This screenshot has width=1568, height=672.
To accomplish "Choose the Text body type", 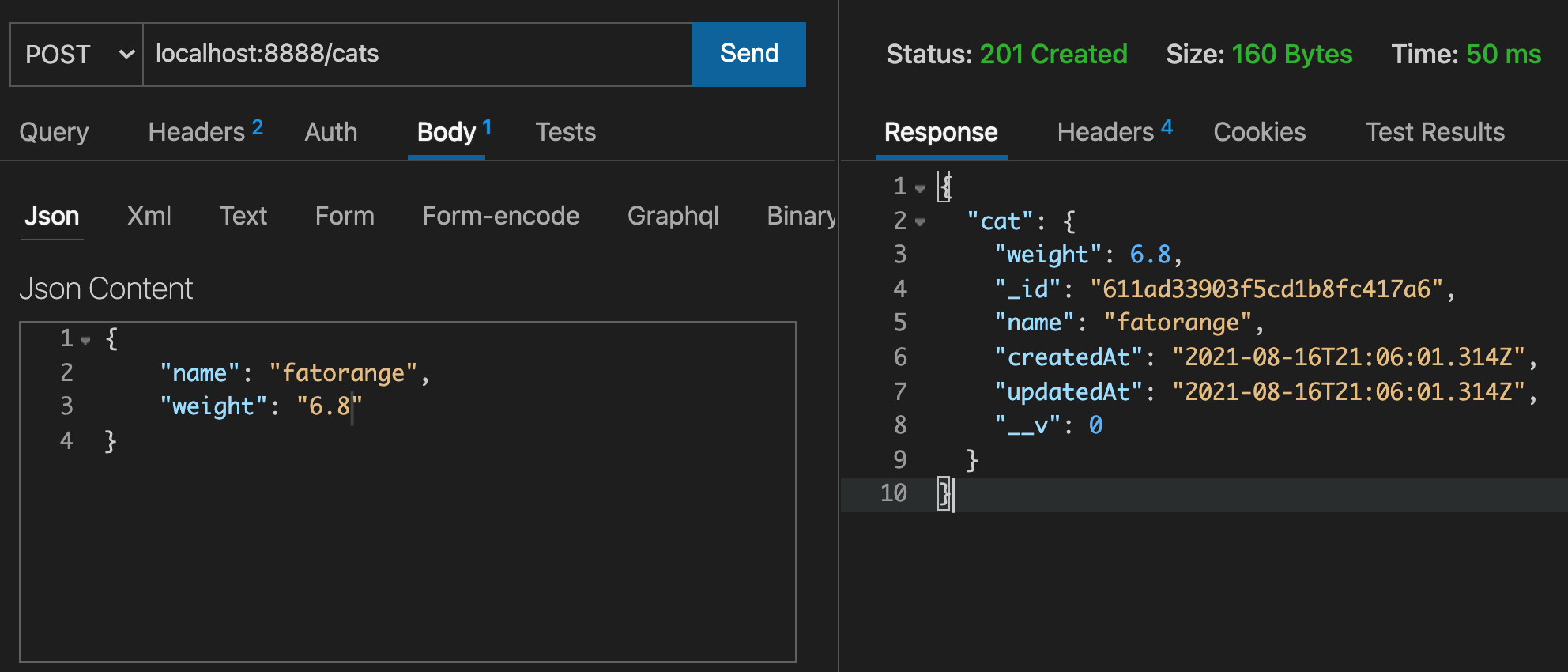I will pyautogui.click(x=243, y=216).
